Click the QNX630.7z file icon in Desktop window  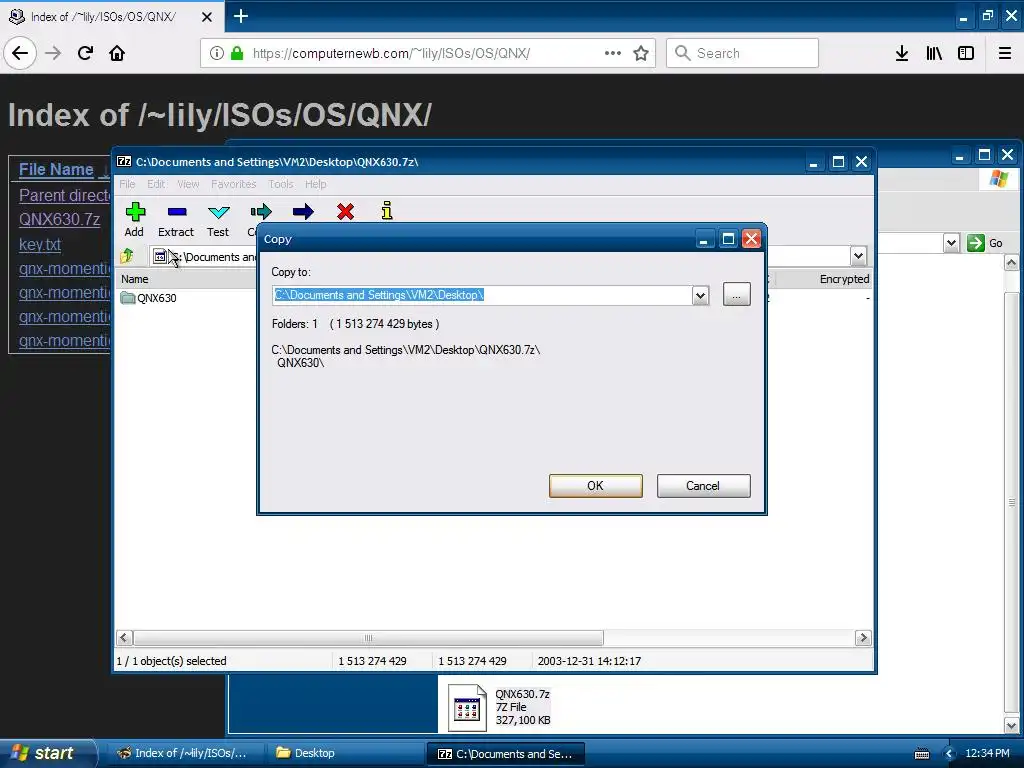point(467,707)
